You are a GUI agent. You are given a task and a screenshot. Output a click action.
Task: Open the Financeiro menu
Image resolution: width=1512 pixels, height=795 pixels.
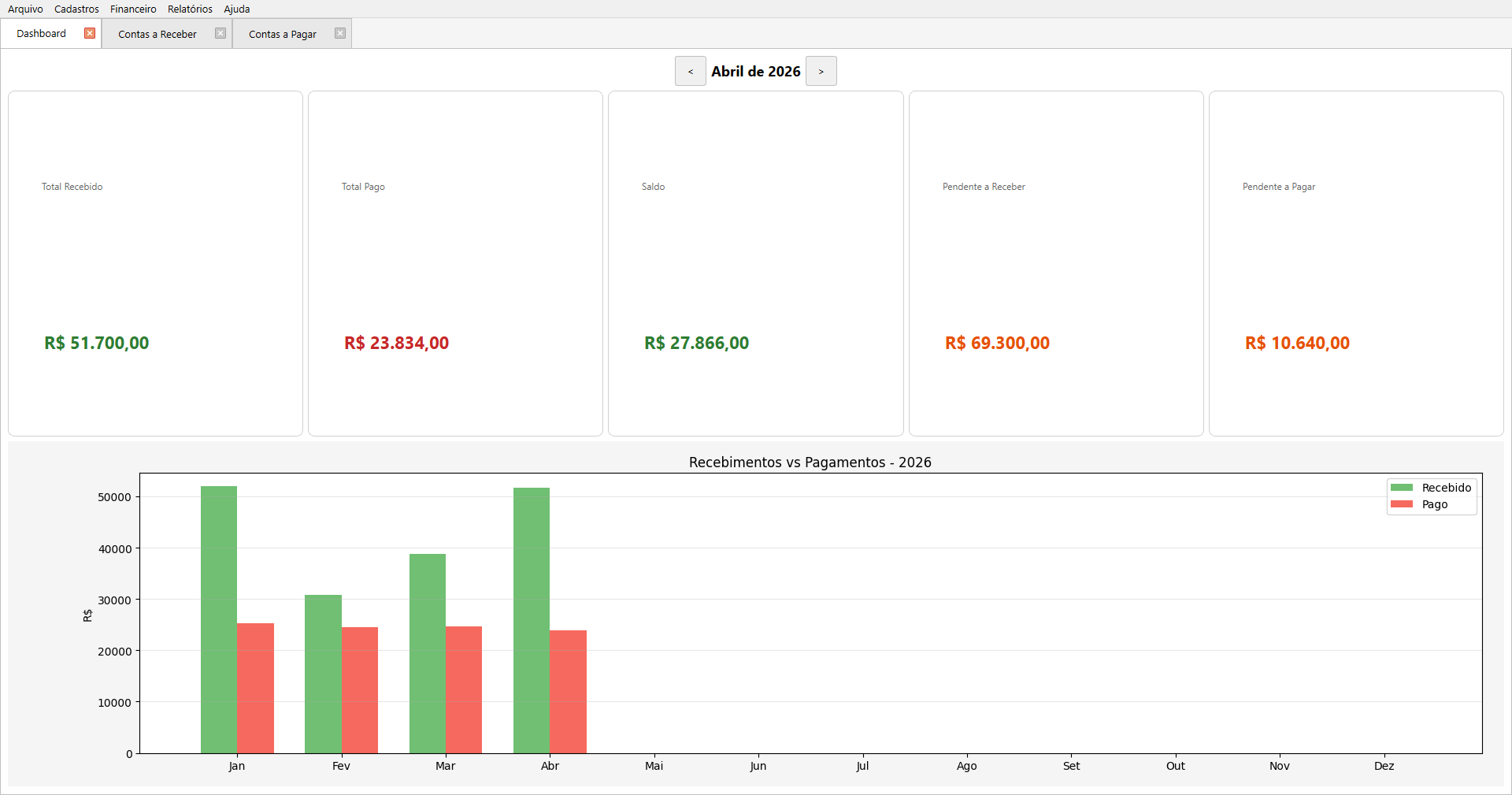132,9
